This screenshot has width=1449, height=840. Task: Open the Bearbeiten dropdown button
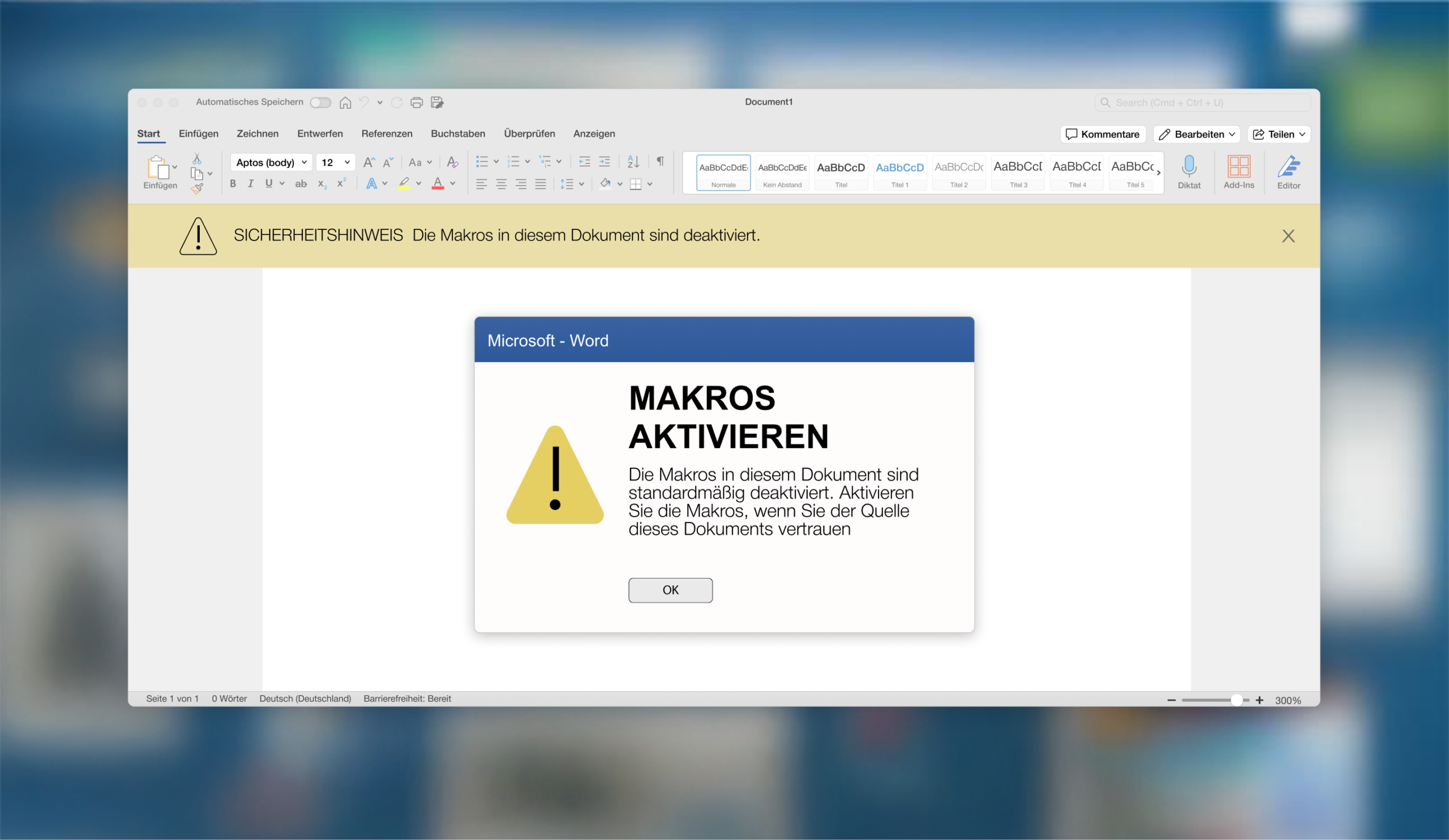[x=1197, y=134]
